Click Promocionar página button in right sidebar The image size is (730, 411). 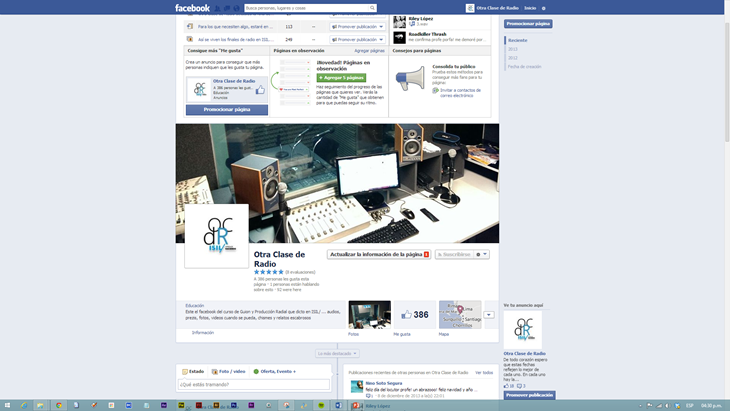point(528,24)
